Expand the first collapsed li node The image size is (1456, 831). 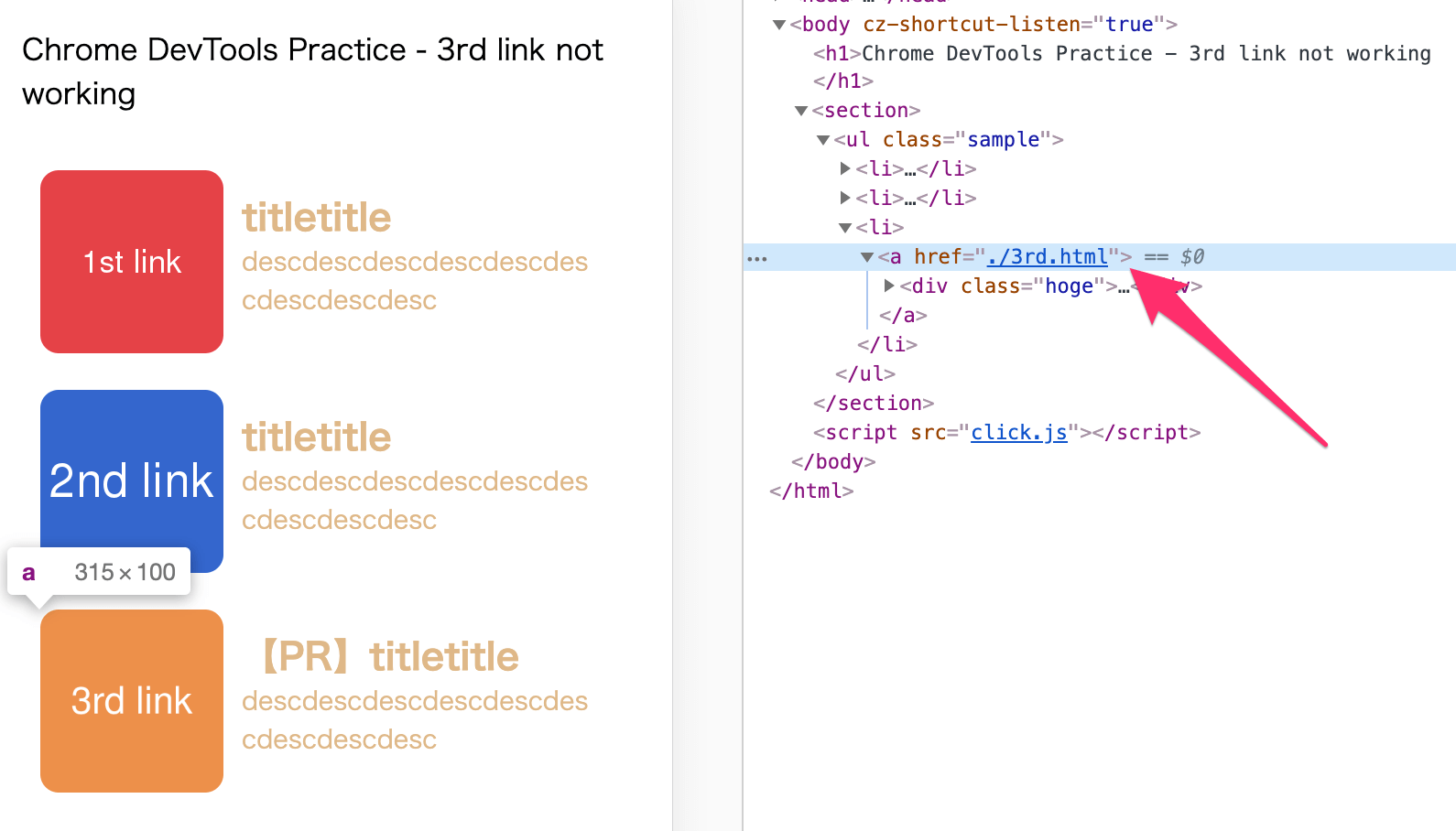point(845,169)
